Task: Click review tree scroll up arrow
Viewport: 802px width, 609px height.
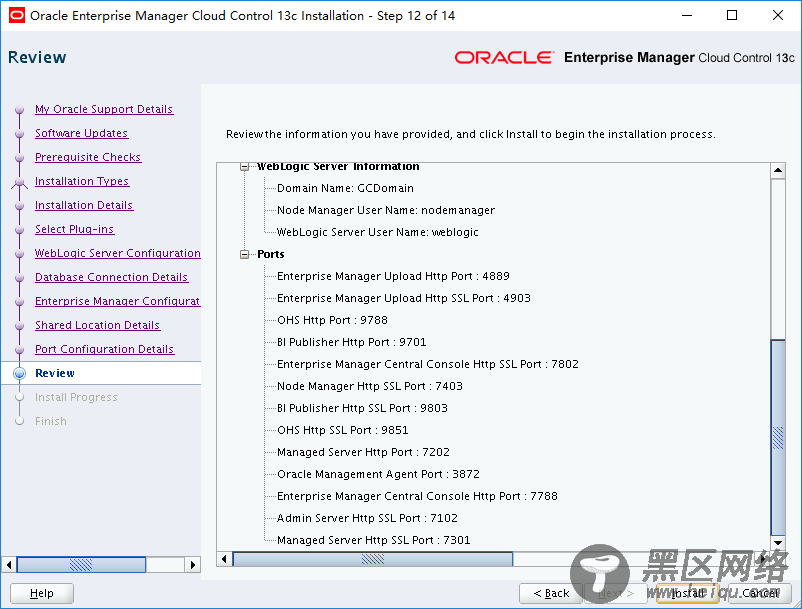Action: point(778,170)
